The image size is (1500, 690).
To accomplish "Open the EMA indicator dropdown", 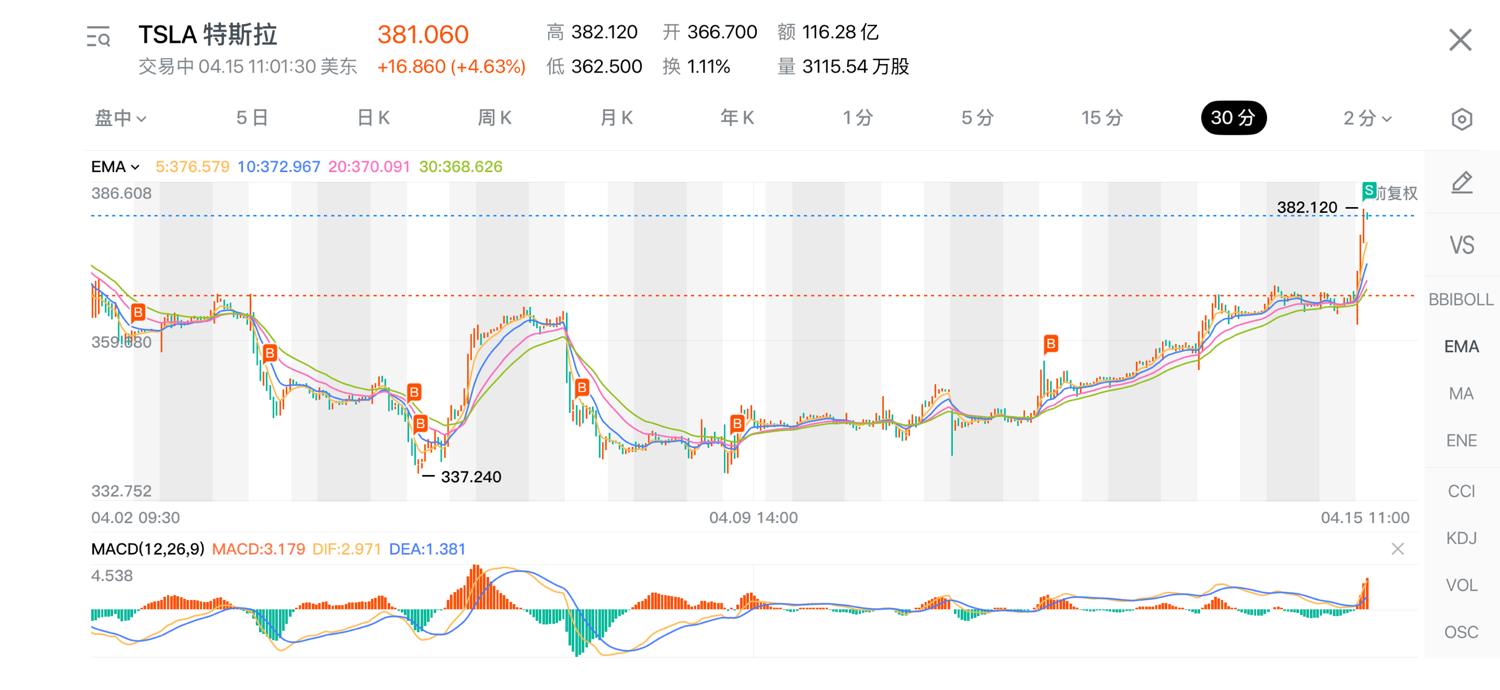I will (x=115, y=167).
